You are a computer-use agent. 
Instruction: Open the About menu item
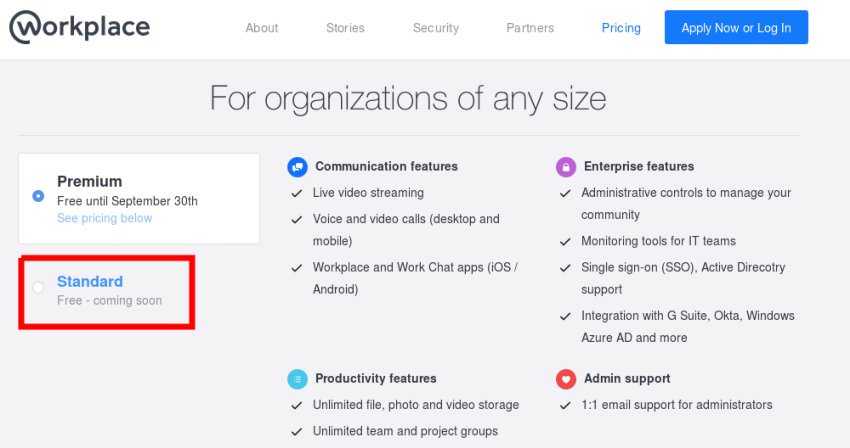(262, 28)
